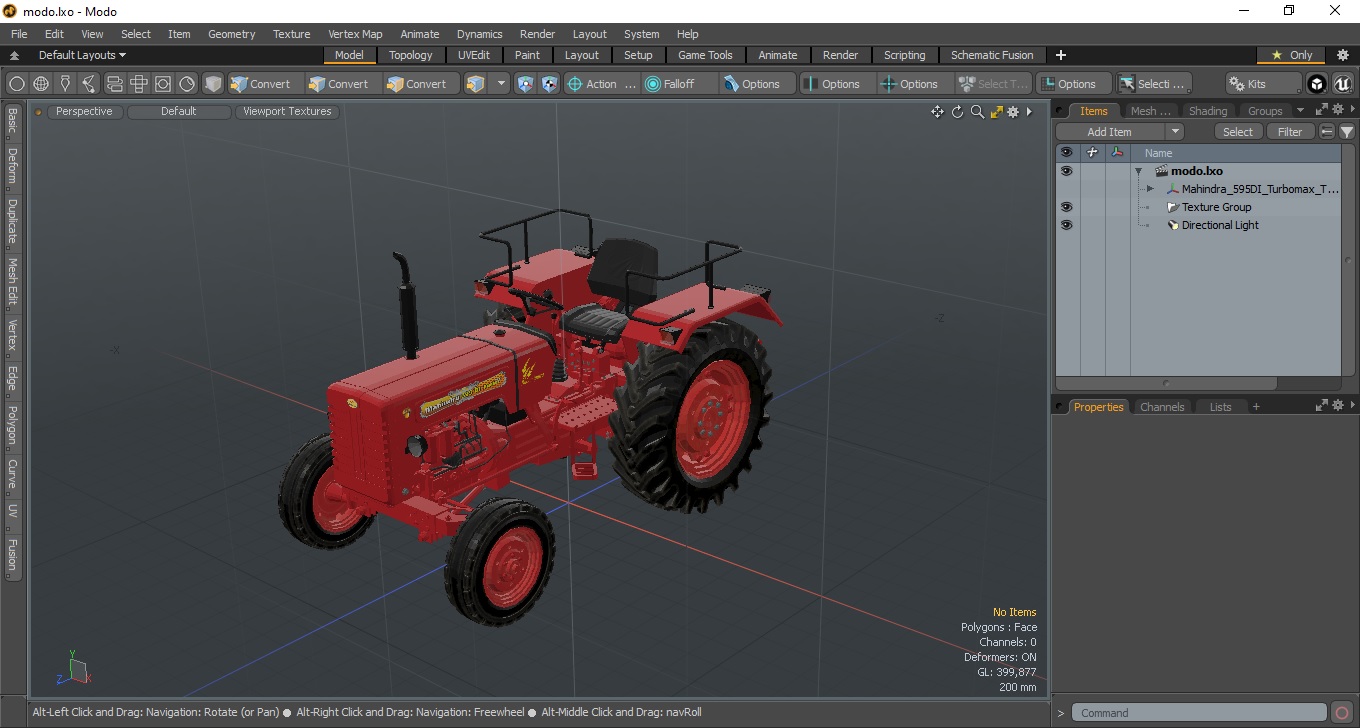
Task: Click the viewport maximize arrows icon
Action: (996, 112)
